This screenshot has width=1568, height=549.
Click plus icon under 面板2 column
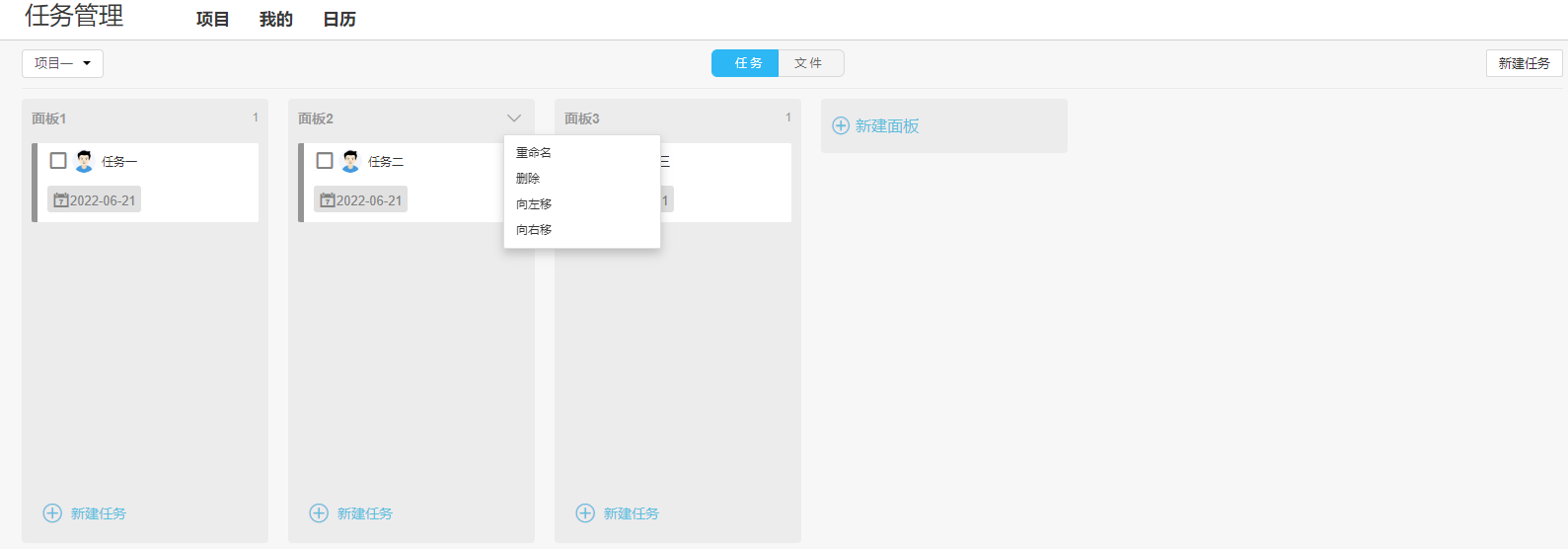[x=319, y=512]
